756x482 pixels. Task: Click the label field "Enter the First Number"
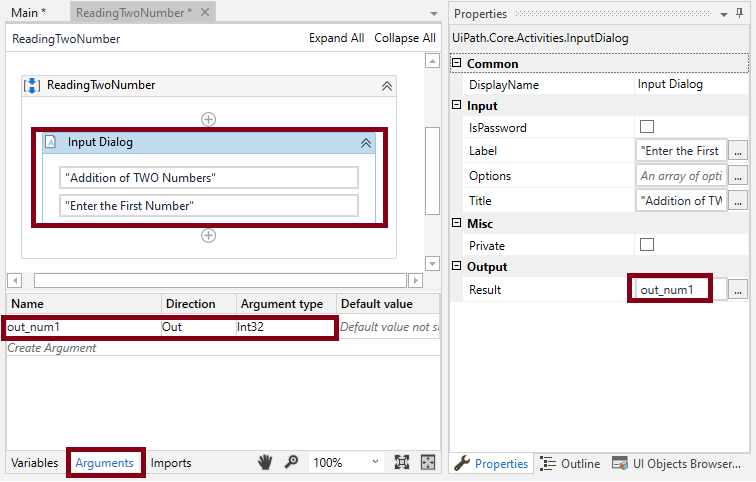(209, 206)
